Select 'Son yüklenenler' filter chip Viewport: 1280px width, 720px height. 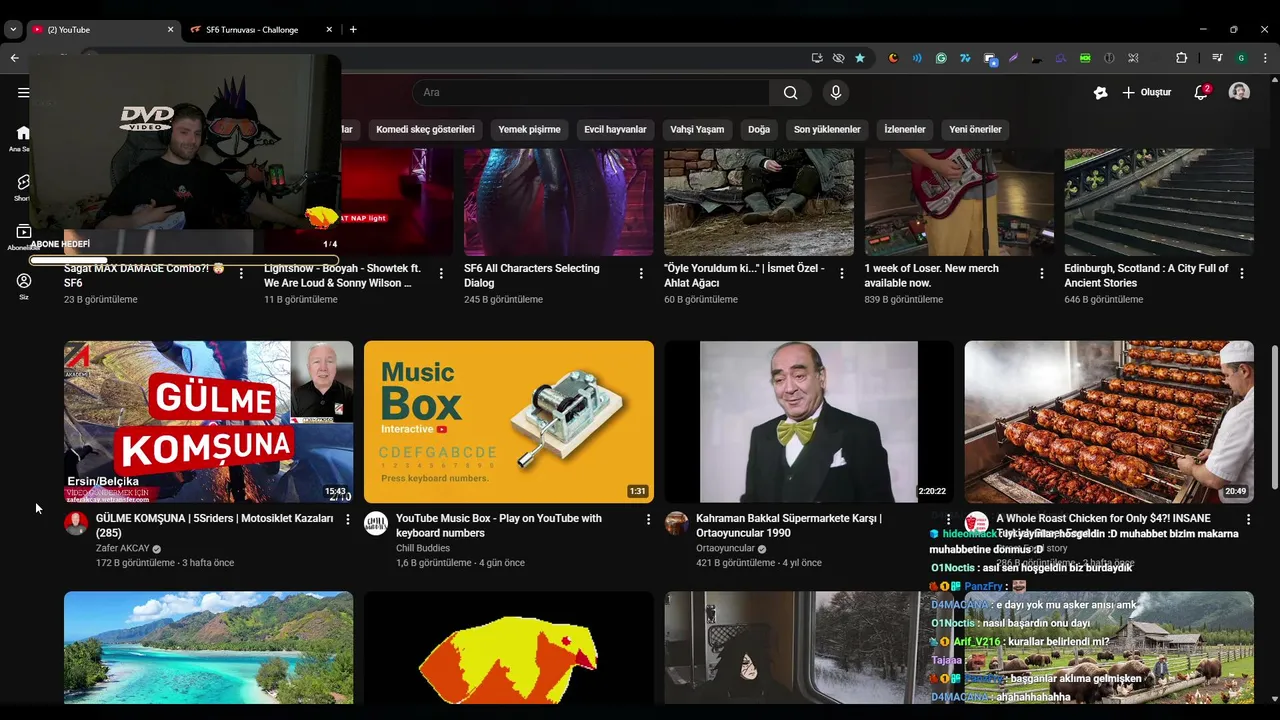(x=827, y=129)
